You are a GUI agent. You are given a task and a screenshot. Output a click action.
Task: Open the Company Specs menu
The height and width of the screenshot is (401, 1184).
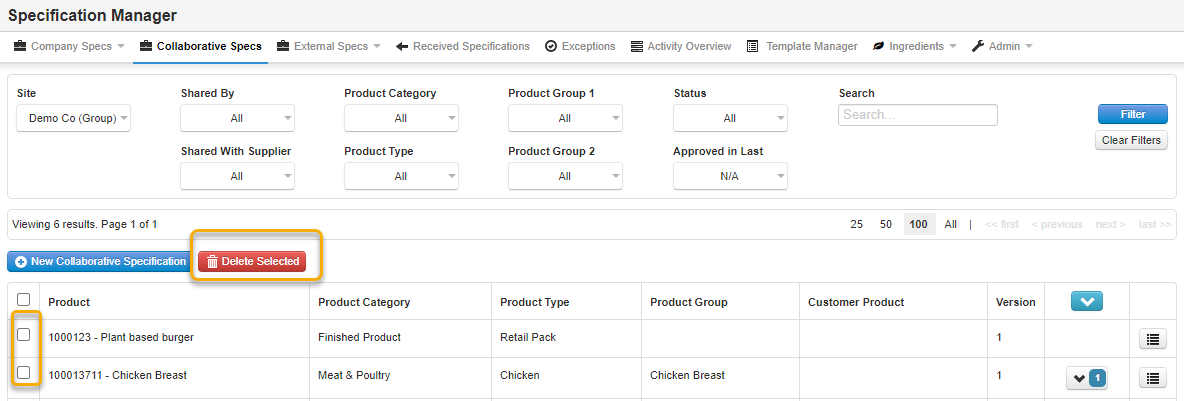(x=69, y=46)
